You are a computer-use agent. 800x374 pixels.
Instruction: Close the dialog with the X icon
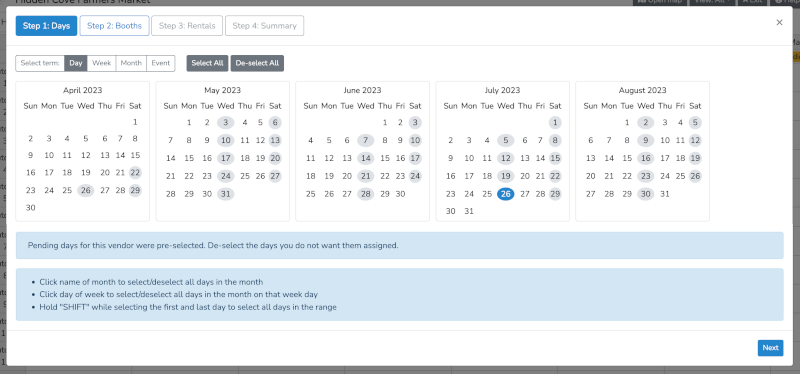coord(779,22)
